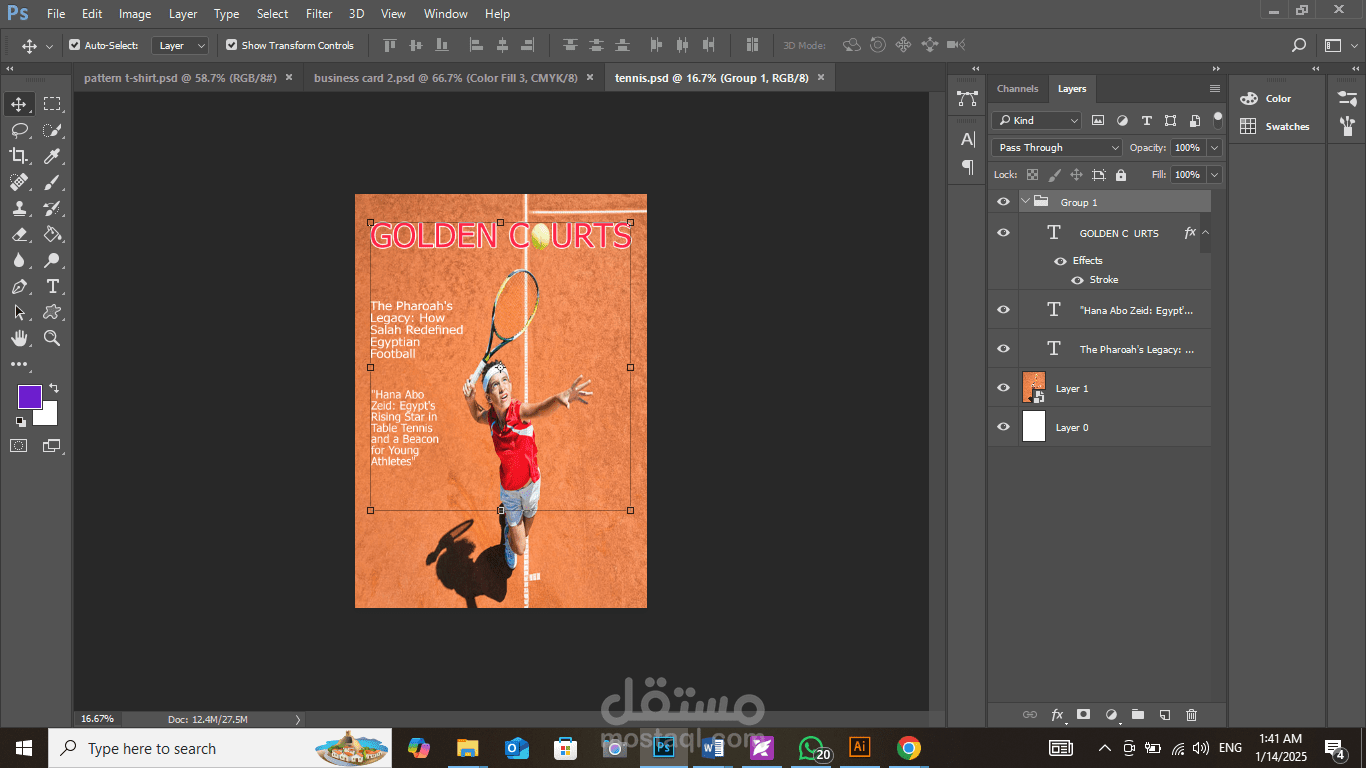The image size is (1366, 768).
Task: Open the Opacity dropdown arrow
Action: [x=1214, y=148]
